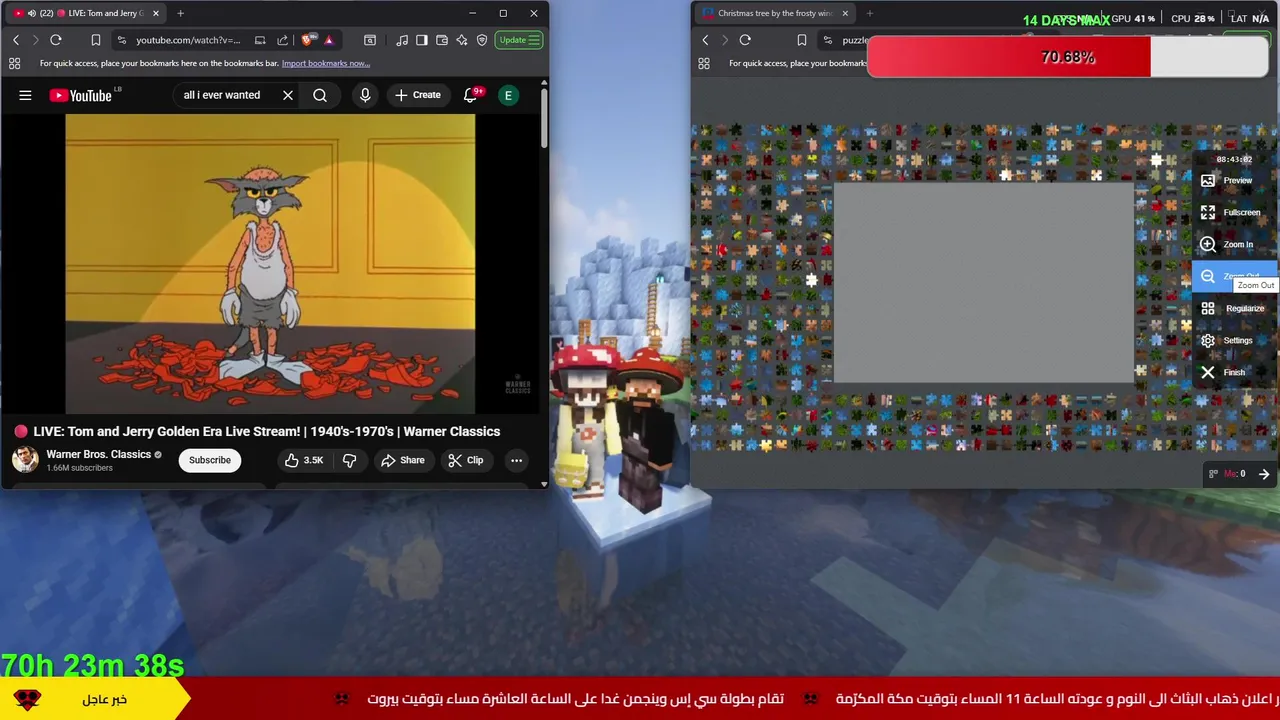Image resolution: width=1280 pixels, height=720 pixels.
Task: Open Warner Bros. Classics channel avatar
Action: point(25,460)
